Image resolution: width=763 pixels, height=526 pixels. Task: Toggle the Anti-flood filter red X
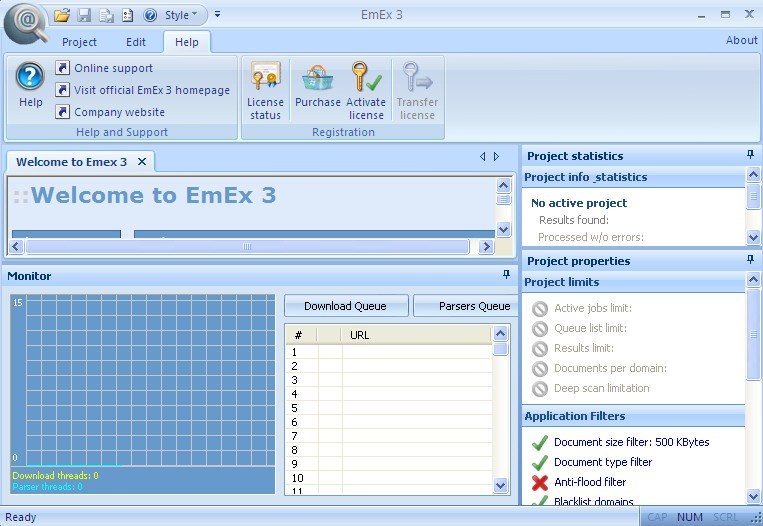coord(540,482)
